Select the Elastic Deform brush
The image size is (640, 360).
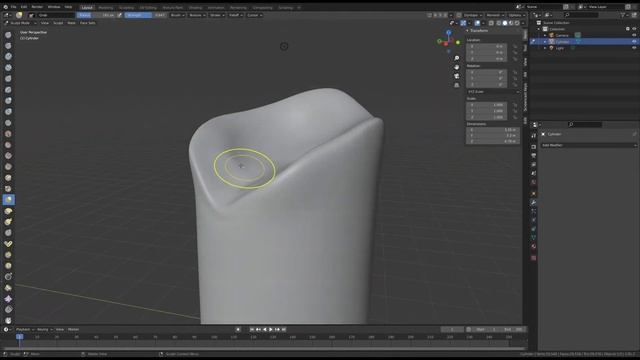tap(8, 211)
